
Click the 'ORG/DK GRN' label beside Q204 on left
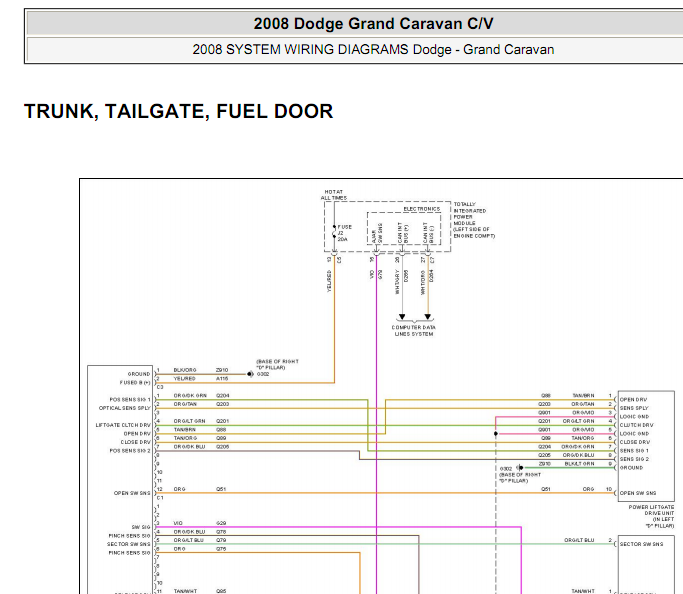point(190,395)
